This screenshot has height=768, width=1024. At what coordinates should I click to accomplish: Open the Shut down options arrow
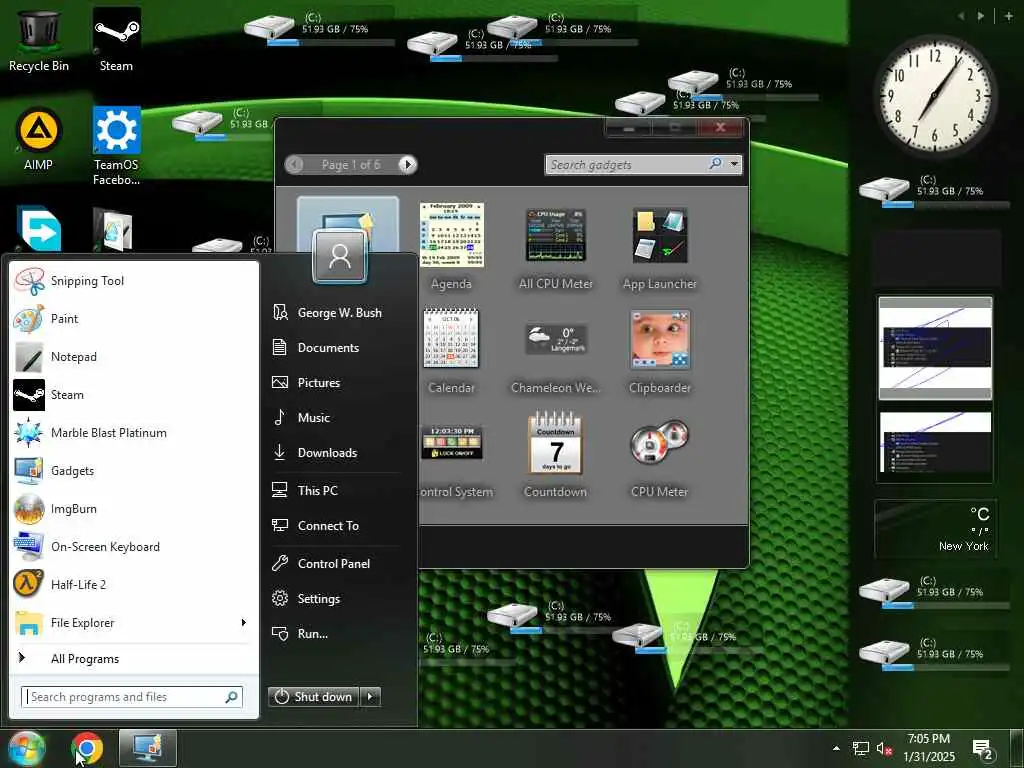click(x=370, y=697)
